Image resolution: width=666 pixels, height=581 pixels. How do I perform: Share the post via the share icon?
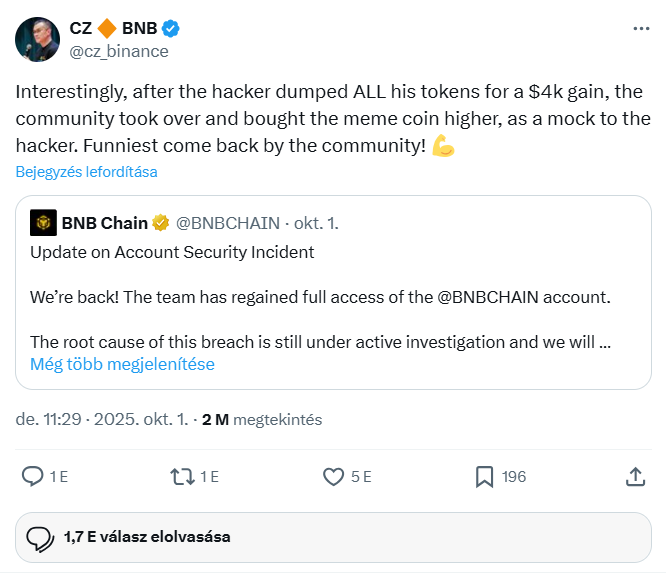coord(634,477)
